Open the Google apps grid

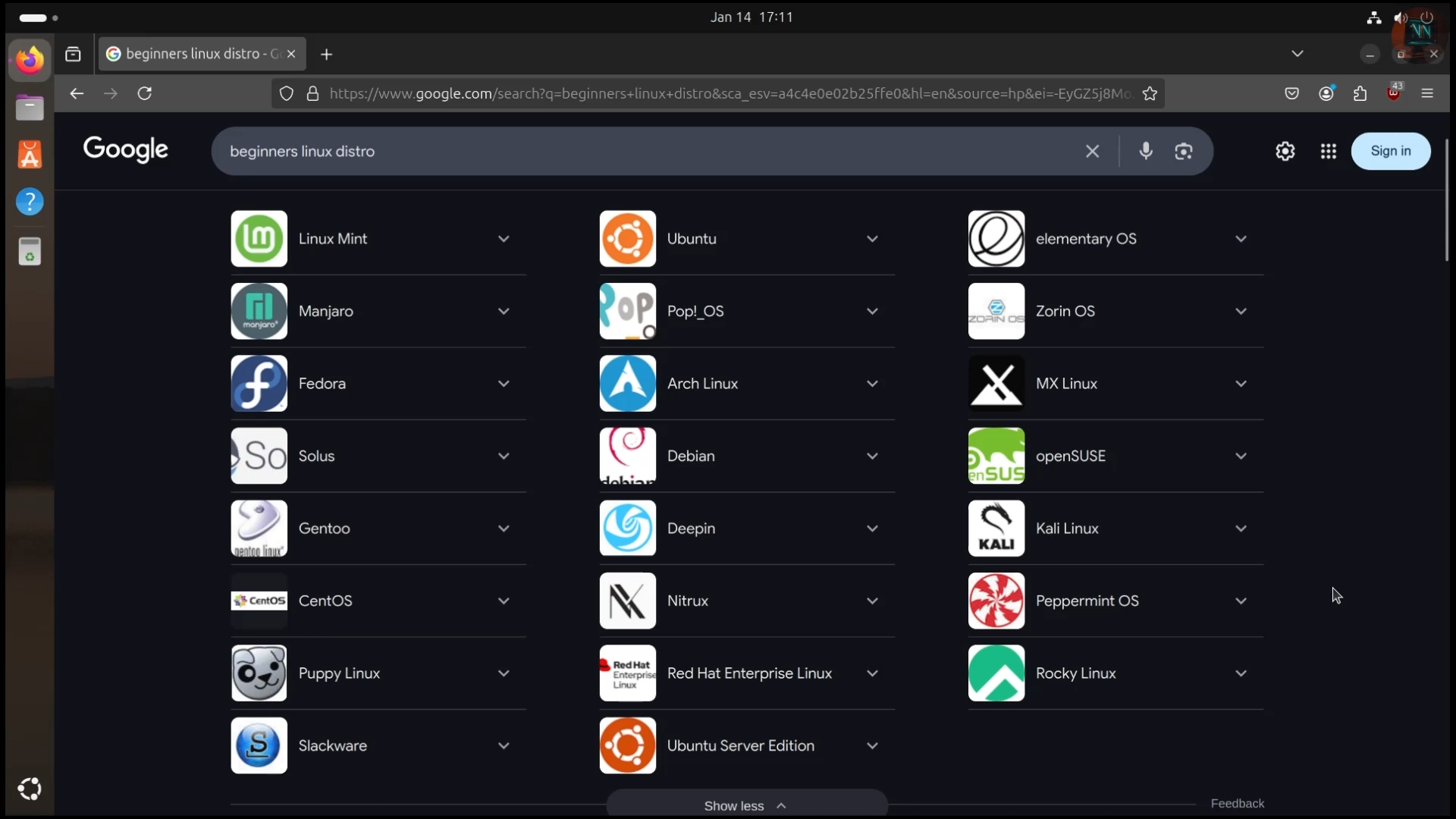pos(1328,151)
